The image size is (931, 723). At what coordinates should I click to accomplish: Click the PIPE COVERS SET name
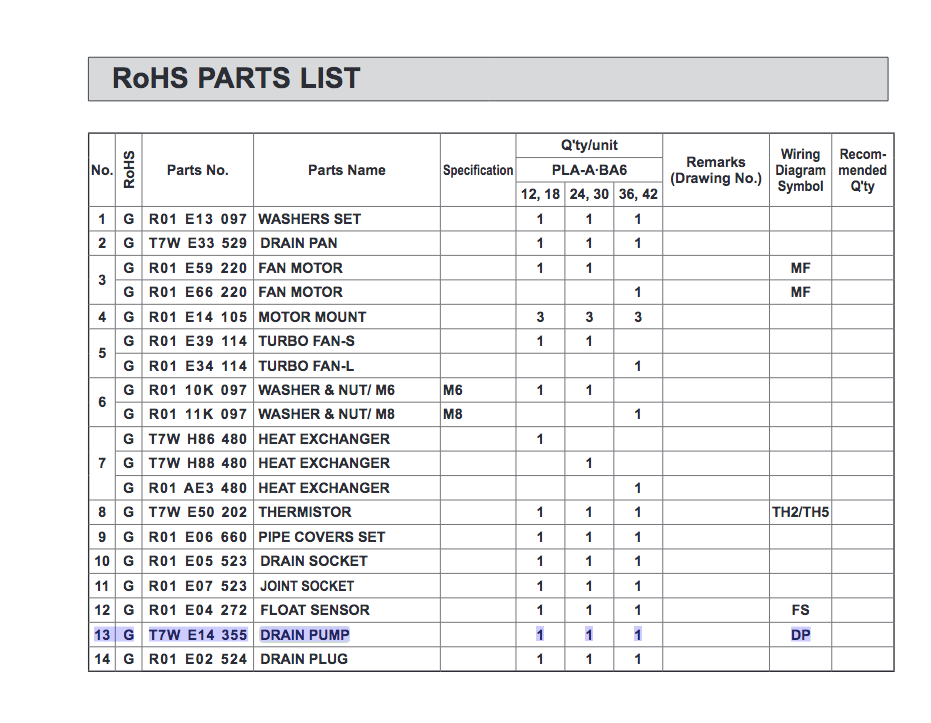(321, 537)
